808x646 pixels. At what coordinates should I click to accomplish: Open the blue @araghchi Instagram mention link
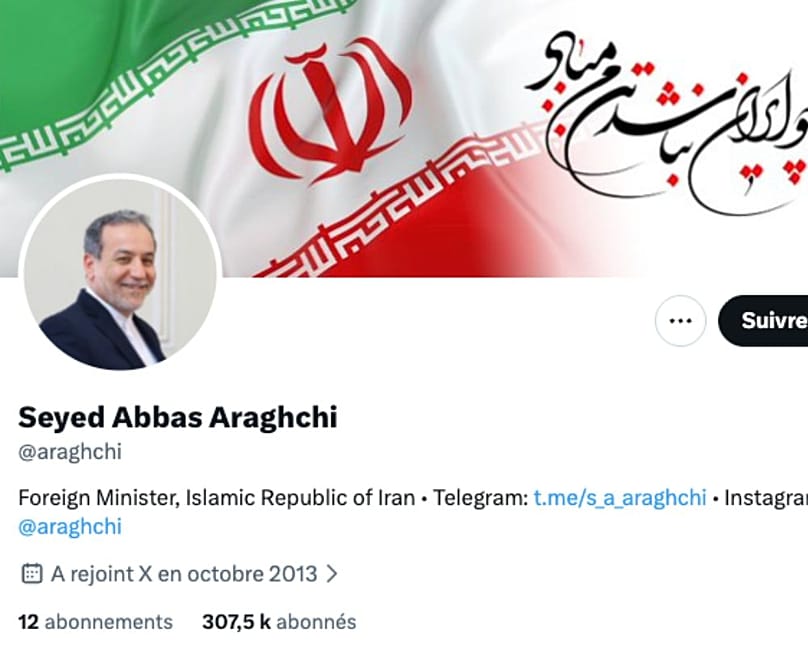[70, 526]
